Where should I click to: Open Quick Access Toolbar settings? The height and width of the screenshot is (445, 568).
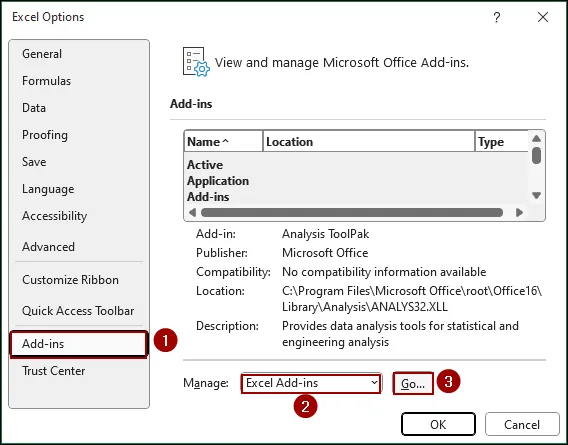click(78, 311)
